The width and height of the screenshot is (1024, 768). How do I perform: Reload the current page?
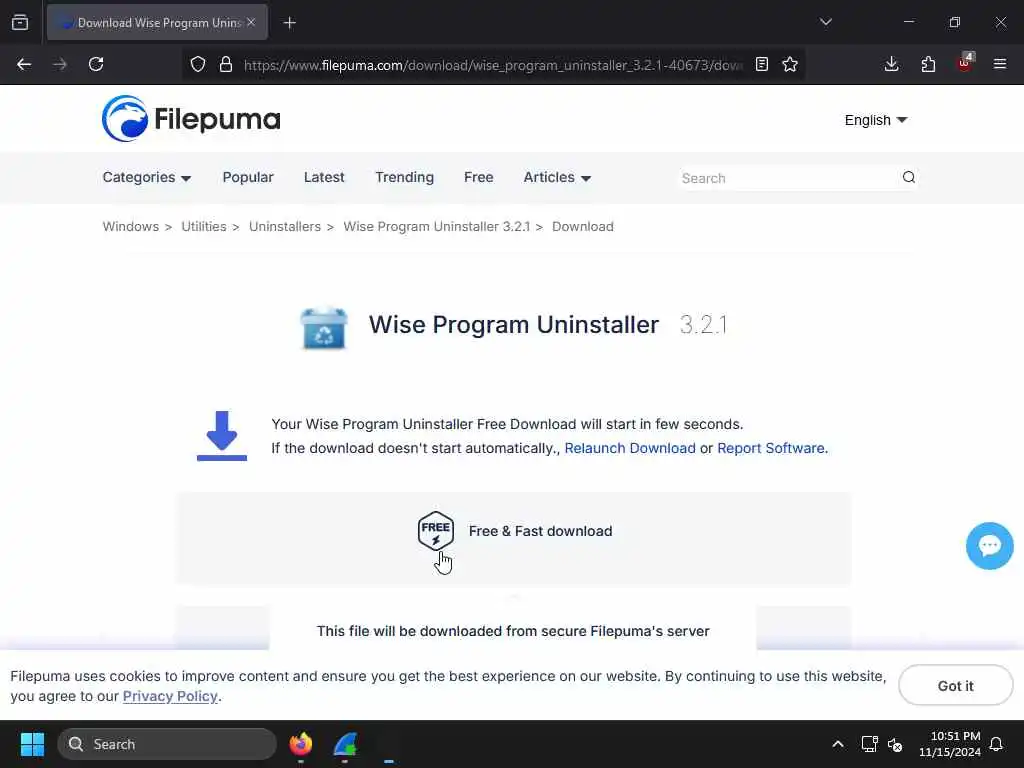coord(96,64)
